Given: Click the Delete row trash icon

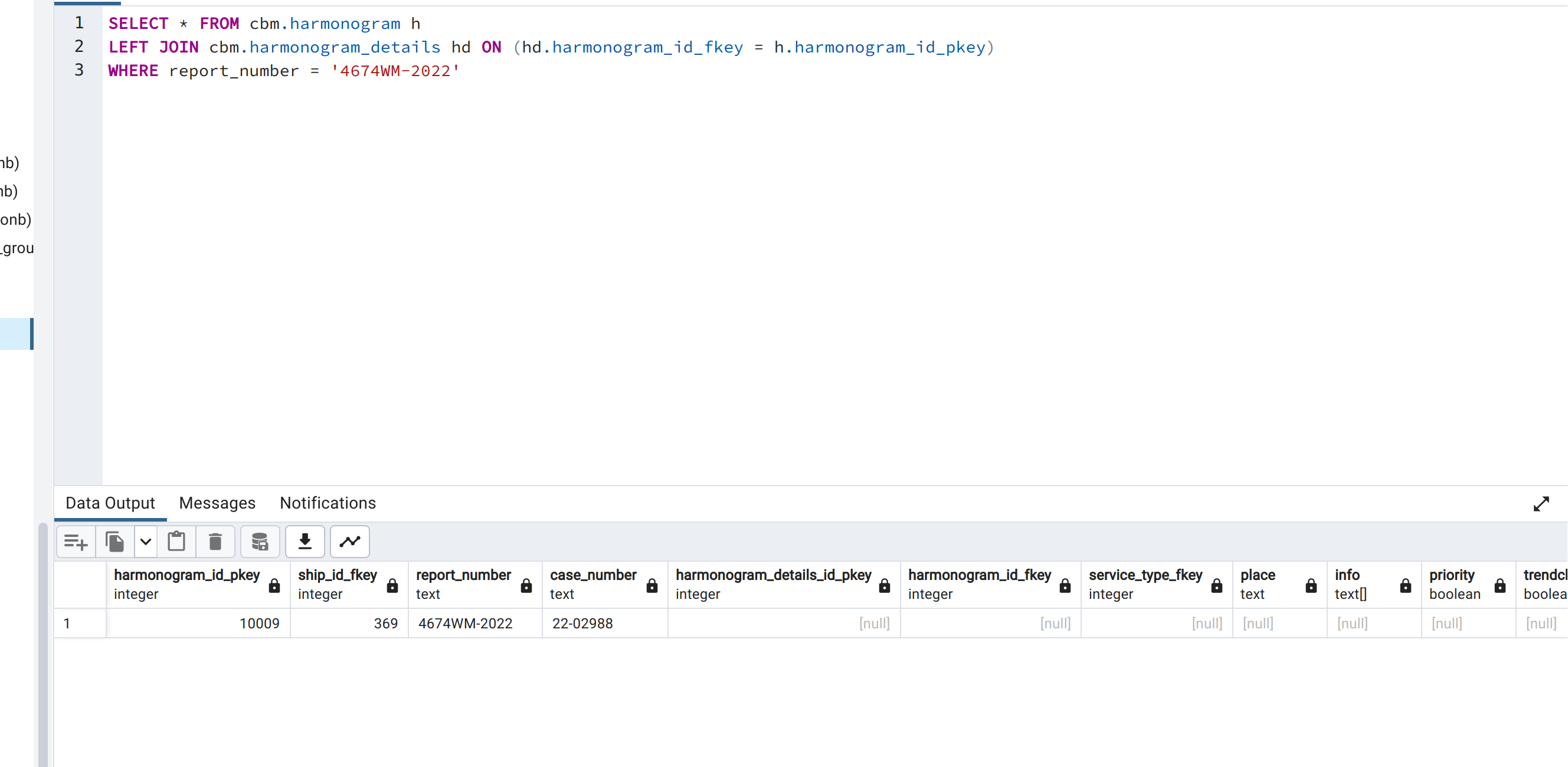Looking at the screenshot, I should (215, 541).
